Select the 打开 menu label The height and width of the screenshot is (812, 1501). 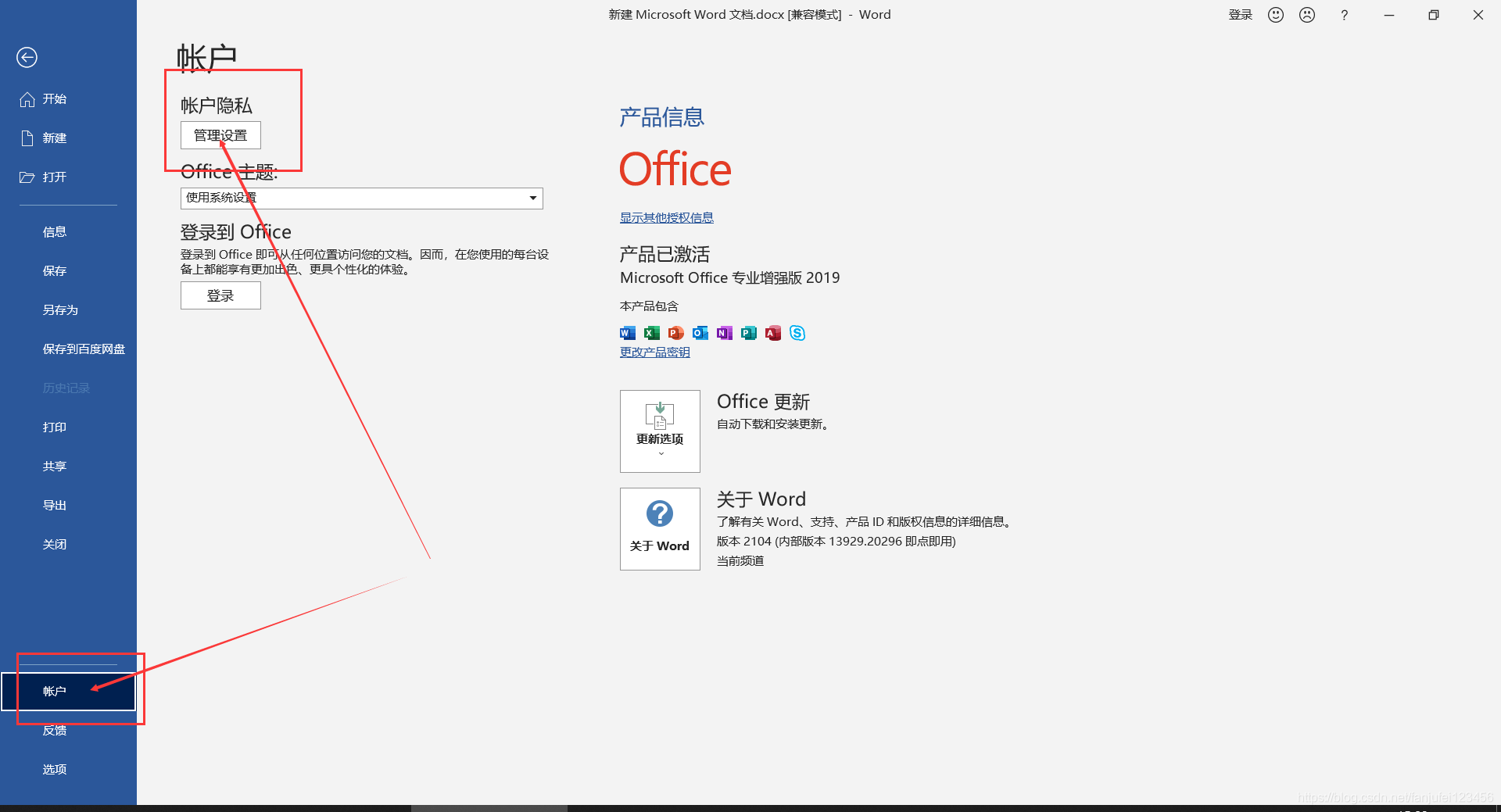click(55, 177)
